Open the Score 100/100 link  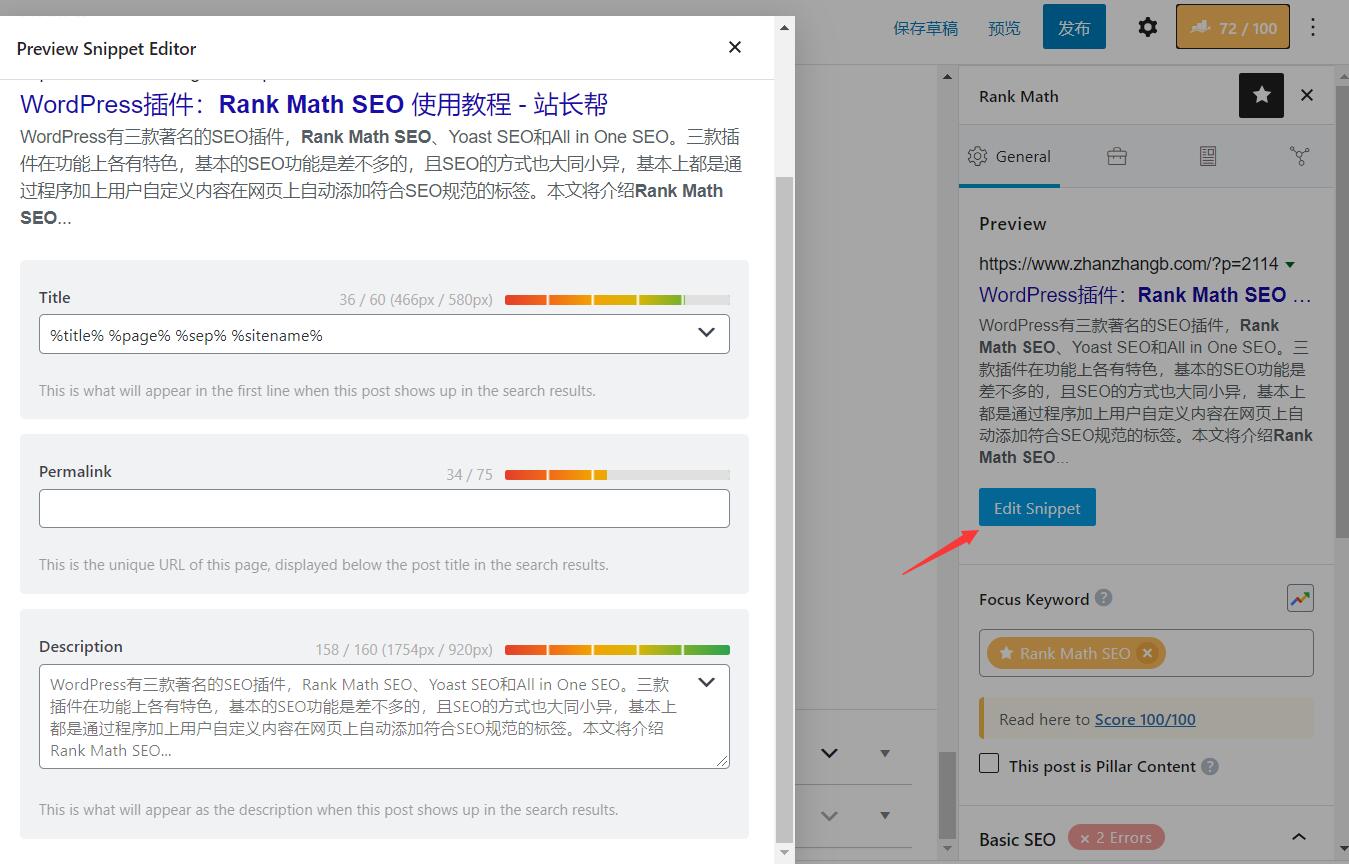click(1144, 719)
